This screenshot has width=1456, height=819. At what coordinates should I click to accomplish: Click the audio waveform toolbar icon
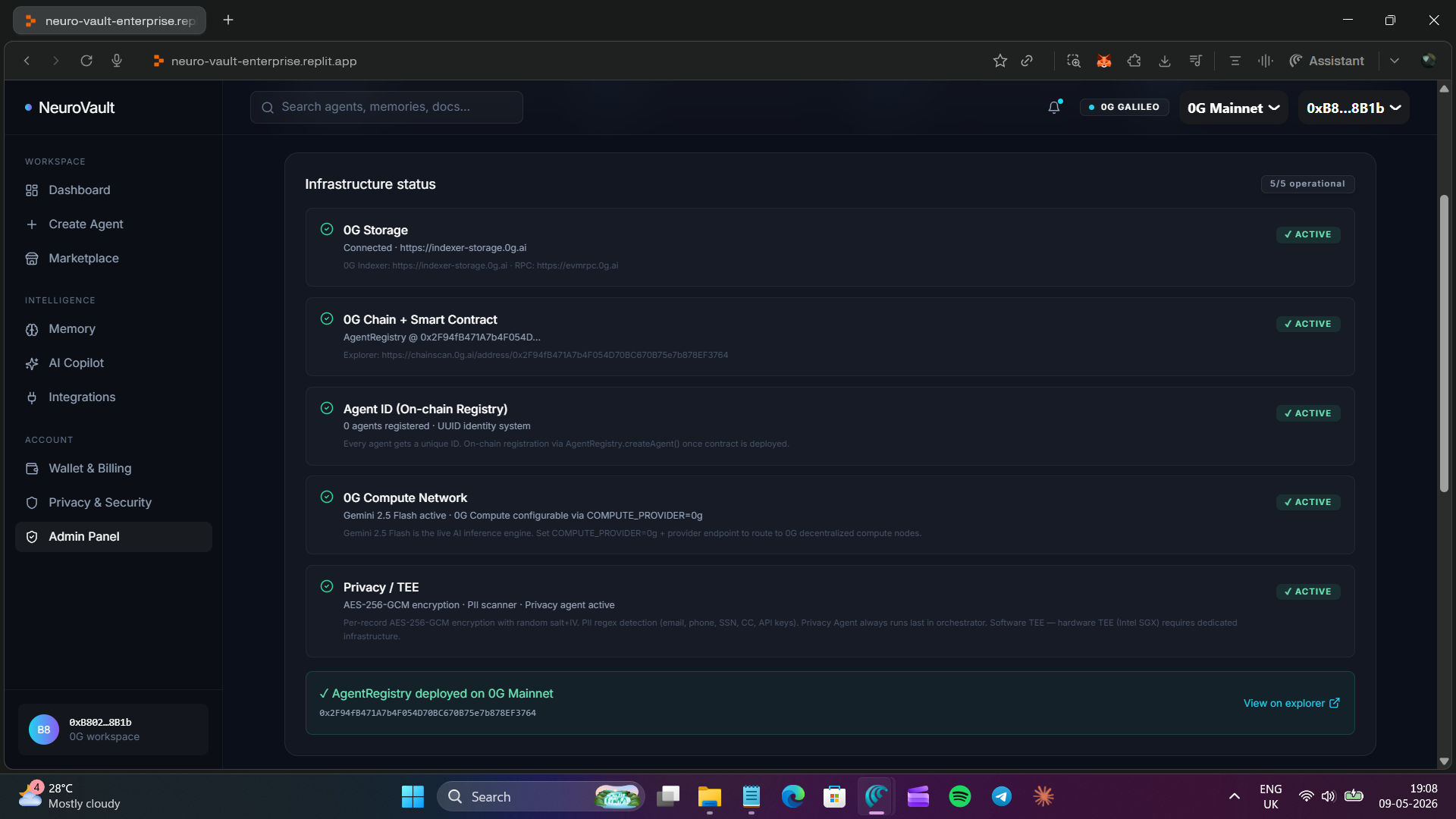pos(1266,61)
